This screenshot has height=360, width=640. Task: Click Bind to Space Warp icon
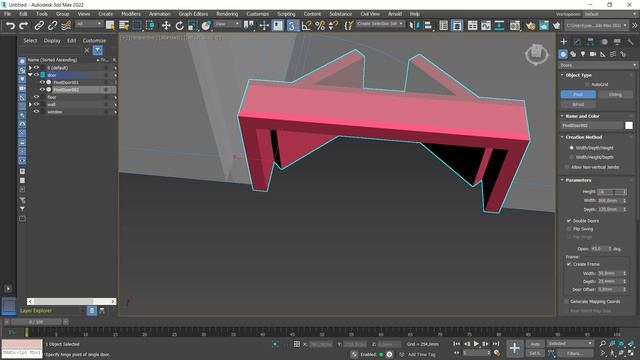tap(66, 26)
